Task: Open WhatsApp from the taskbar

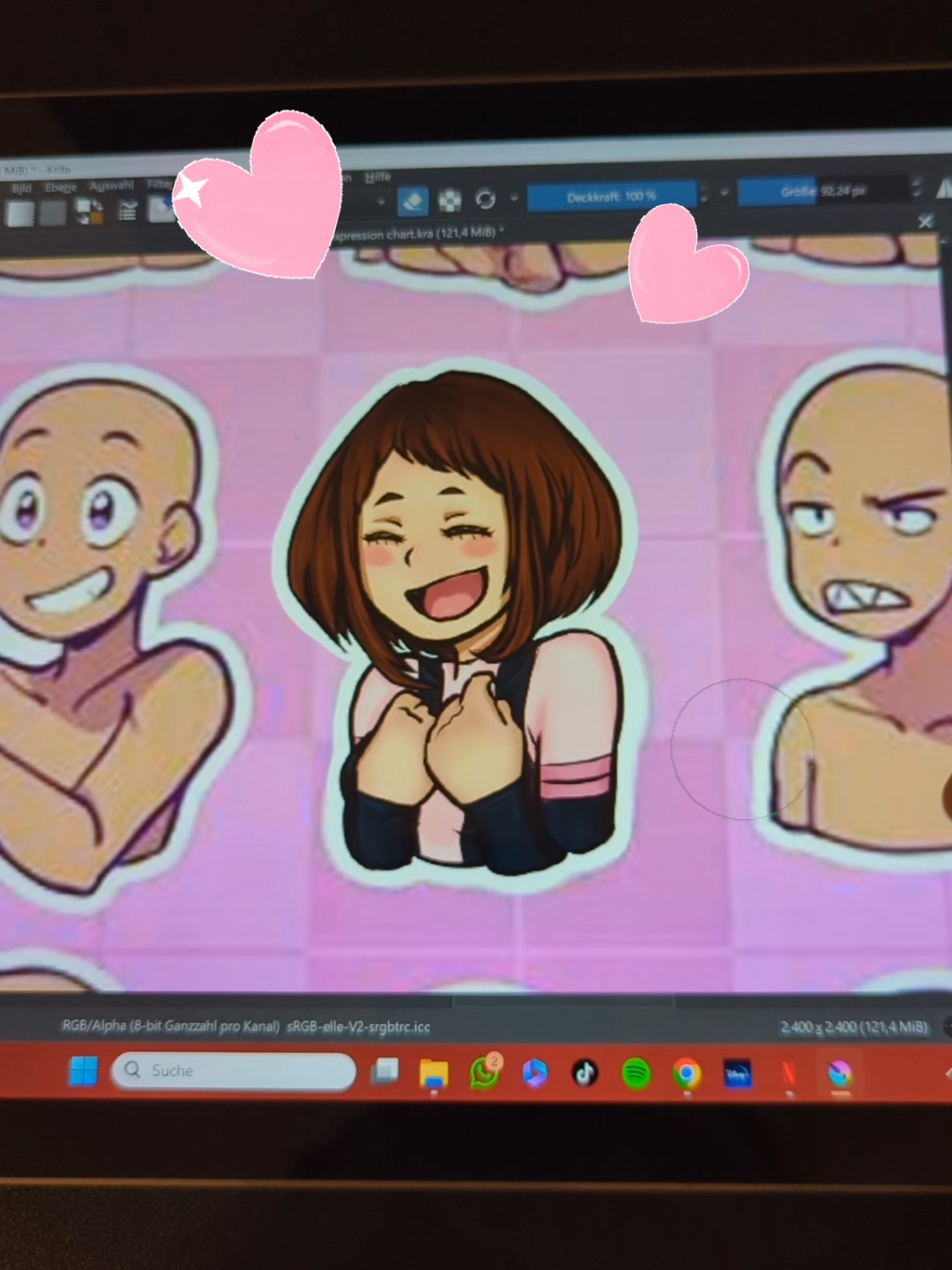Action: click(484, 1073)
